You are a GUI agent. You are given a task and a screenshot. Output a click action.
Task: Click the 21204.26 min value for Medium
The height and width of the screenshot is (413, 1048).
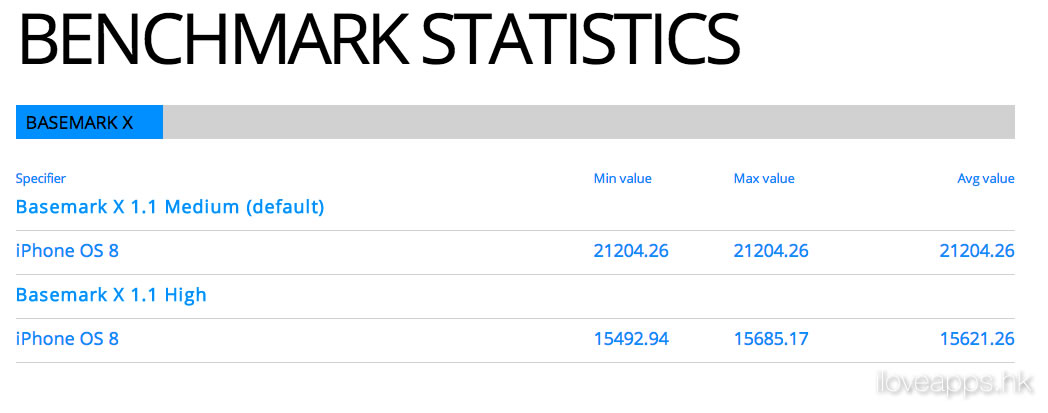631,251
